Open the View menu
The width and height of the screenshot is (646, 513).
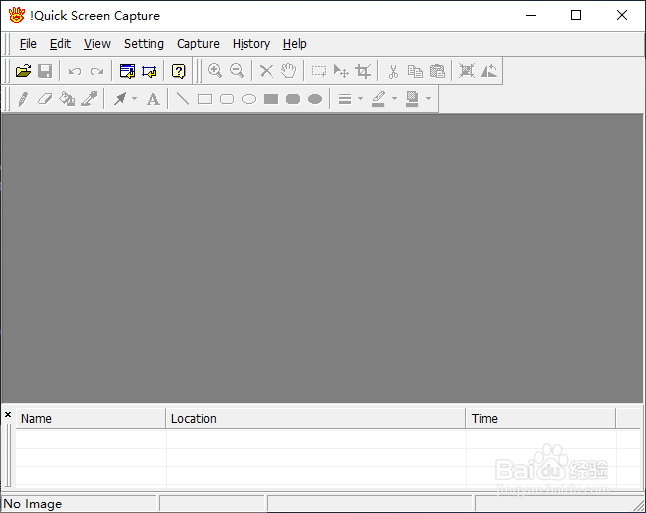click(97, 44)
